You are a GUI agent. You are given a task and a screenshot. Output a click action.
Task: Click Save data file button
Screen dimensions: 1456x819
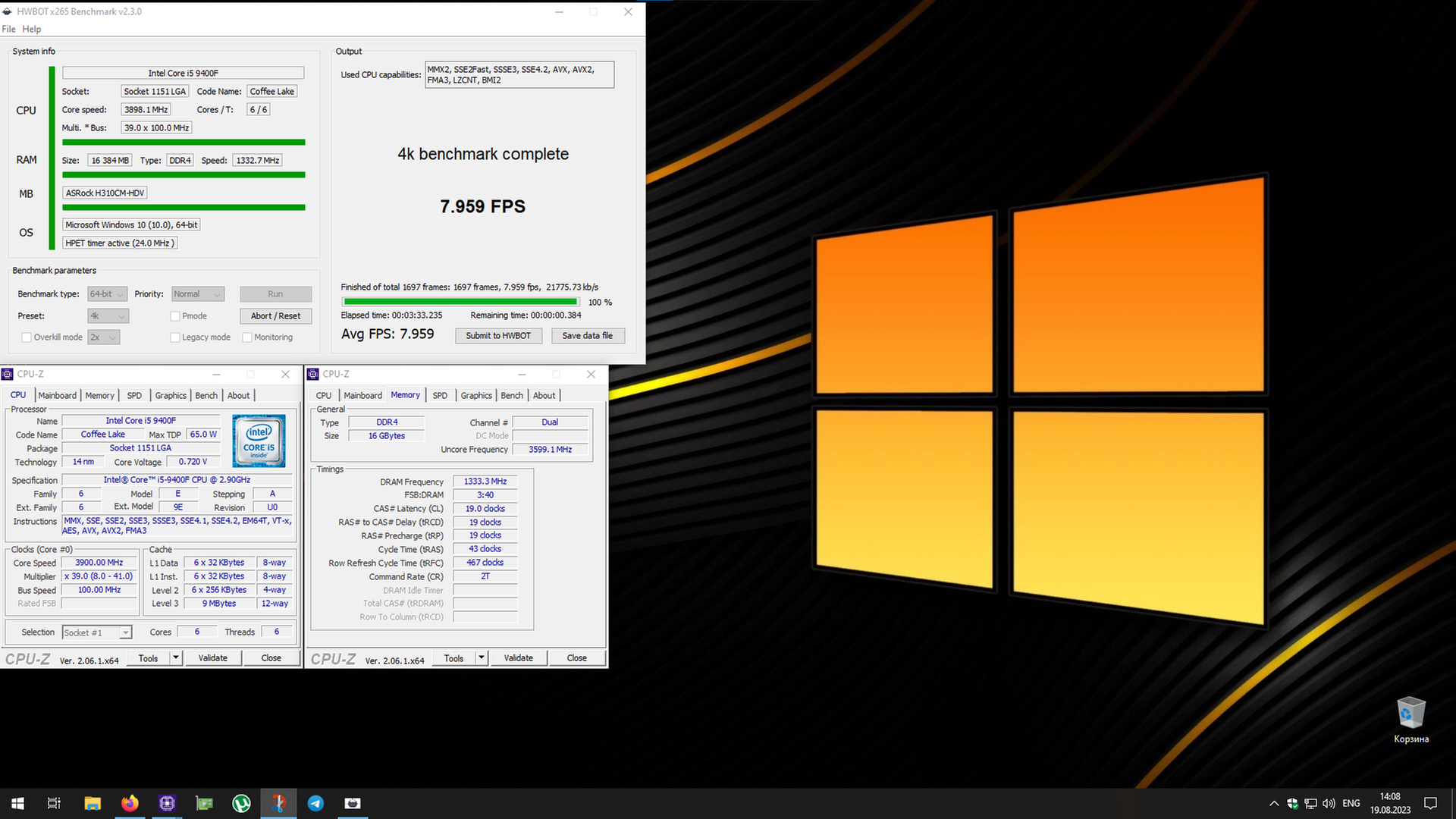coord(588,336)
